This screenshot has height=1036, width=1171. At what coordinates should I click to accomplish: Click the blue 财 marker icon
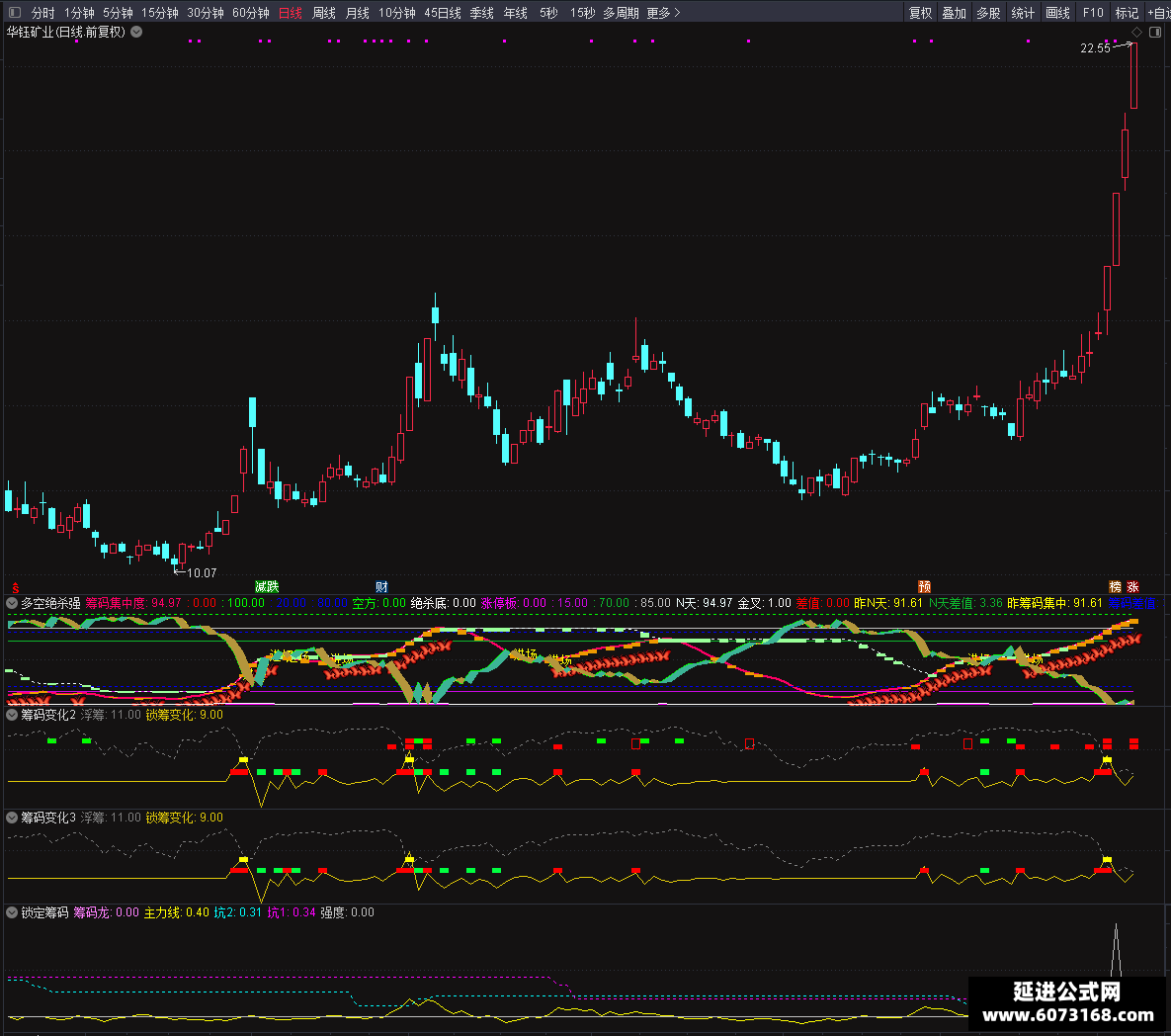point(381,586)
